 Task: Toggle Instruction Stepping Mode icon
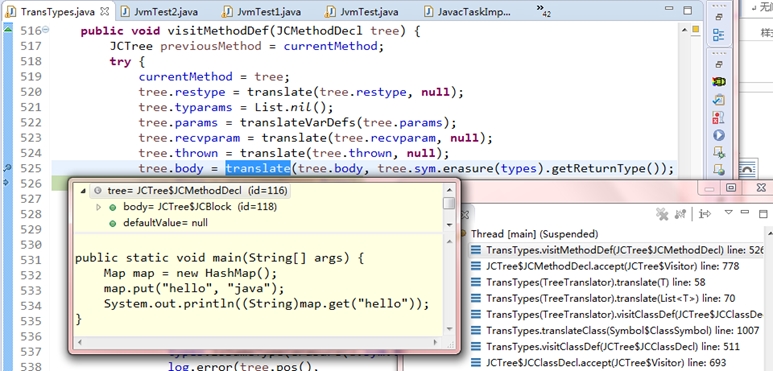click(x=705, y=214)
